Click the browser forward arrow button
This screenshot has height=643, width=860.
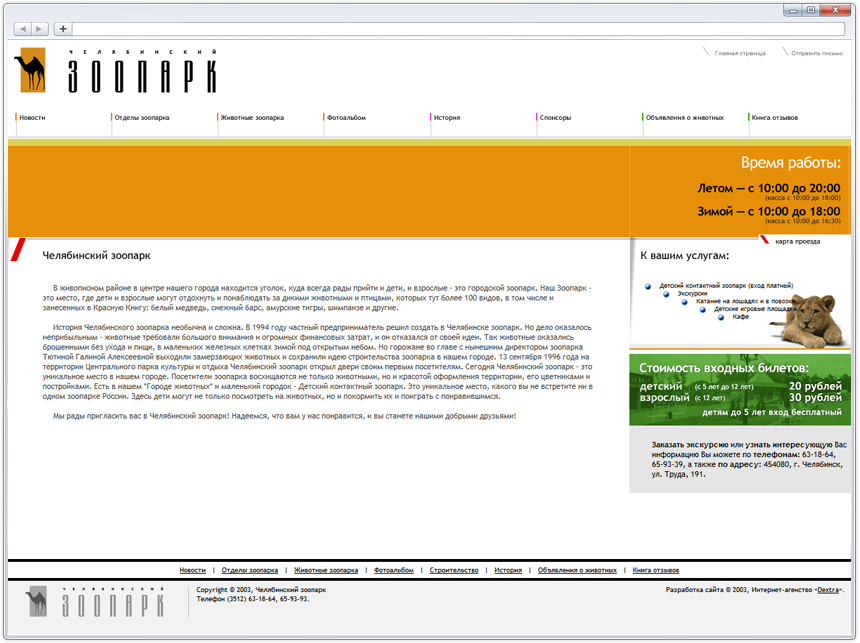point(39,29)
